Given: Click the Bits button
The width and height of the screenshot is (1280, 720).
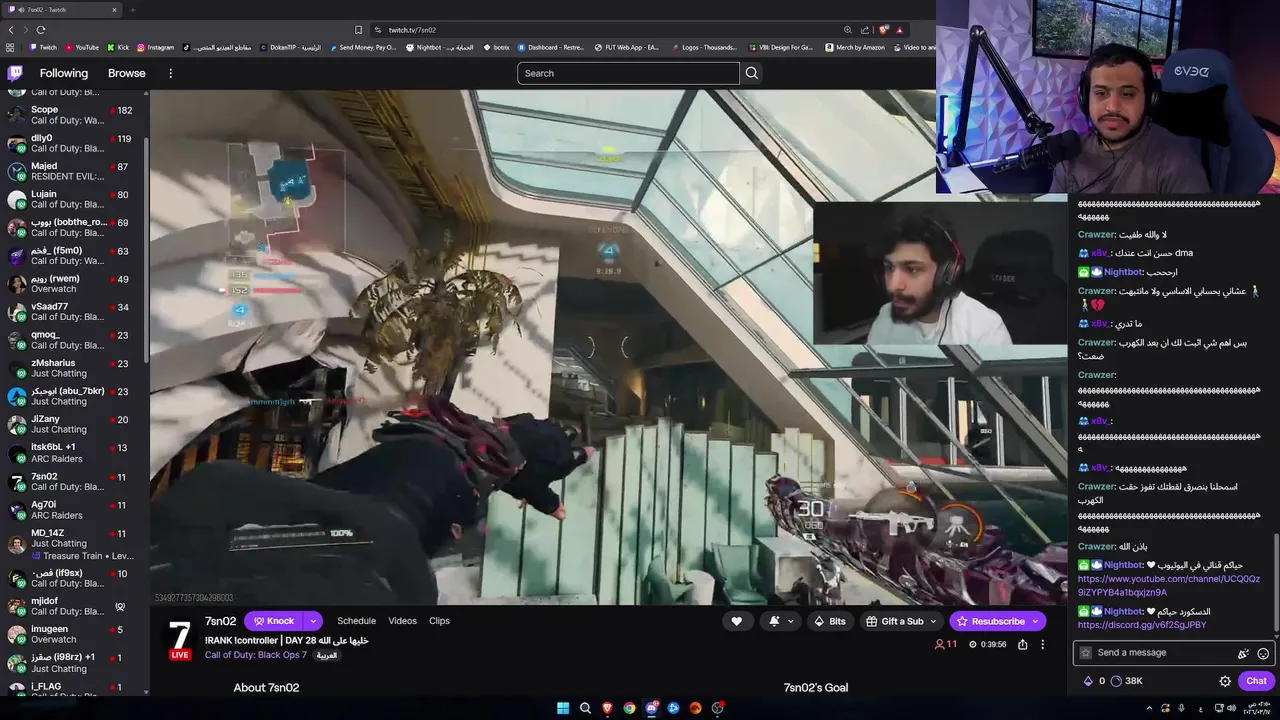Looking at the screenshot, I should point(829,621).
